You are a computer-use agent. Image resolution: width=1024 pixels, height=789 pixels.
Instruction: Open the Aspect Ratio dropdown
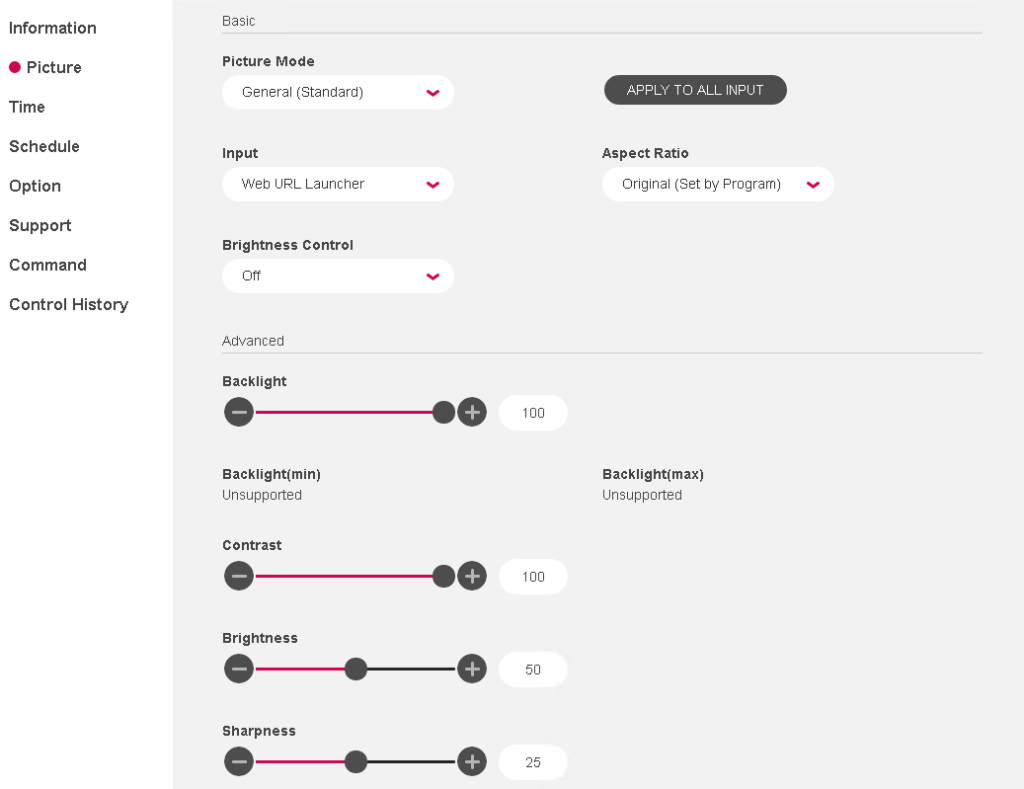click(717, 184)
